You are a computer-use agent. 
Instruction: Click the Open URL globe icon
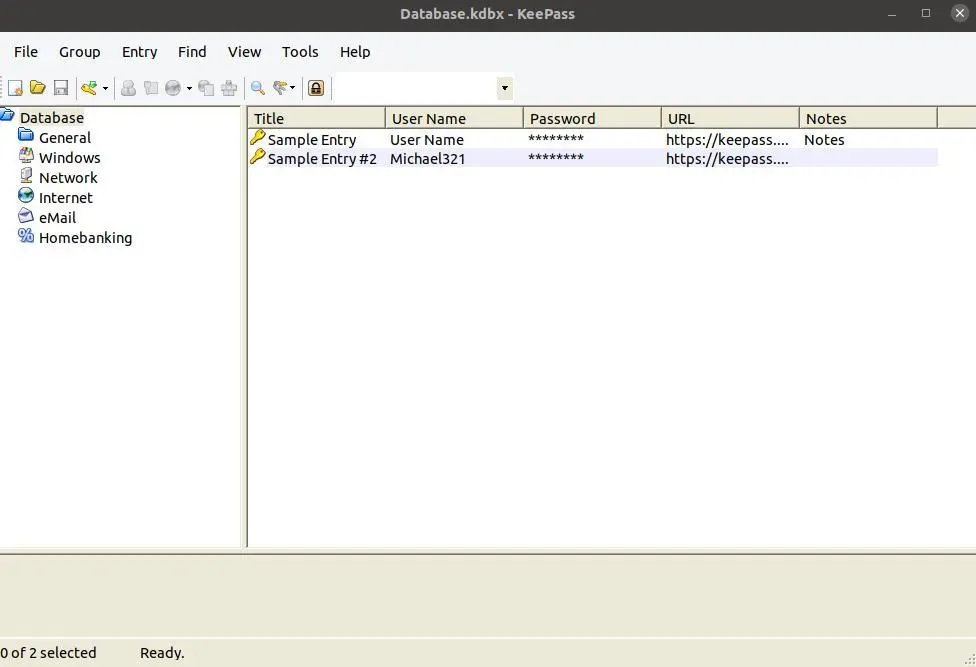pyautogui.click(x=173, y=88)
